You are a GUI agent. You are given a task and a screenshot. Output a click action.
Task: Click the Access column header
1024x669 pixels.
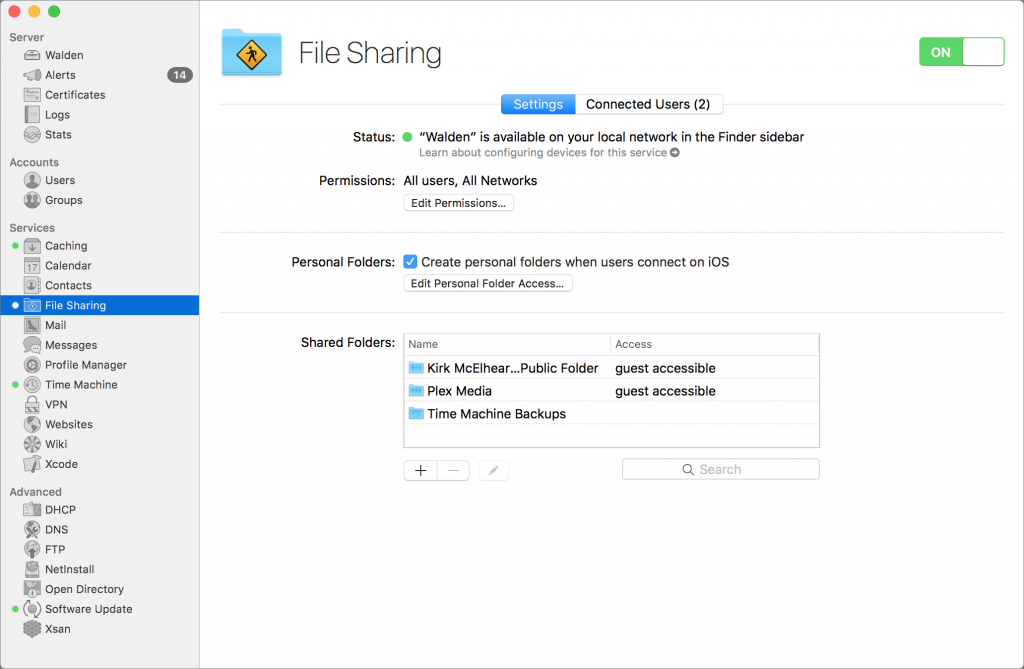tap(714, 344)
